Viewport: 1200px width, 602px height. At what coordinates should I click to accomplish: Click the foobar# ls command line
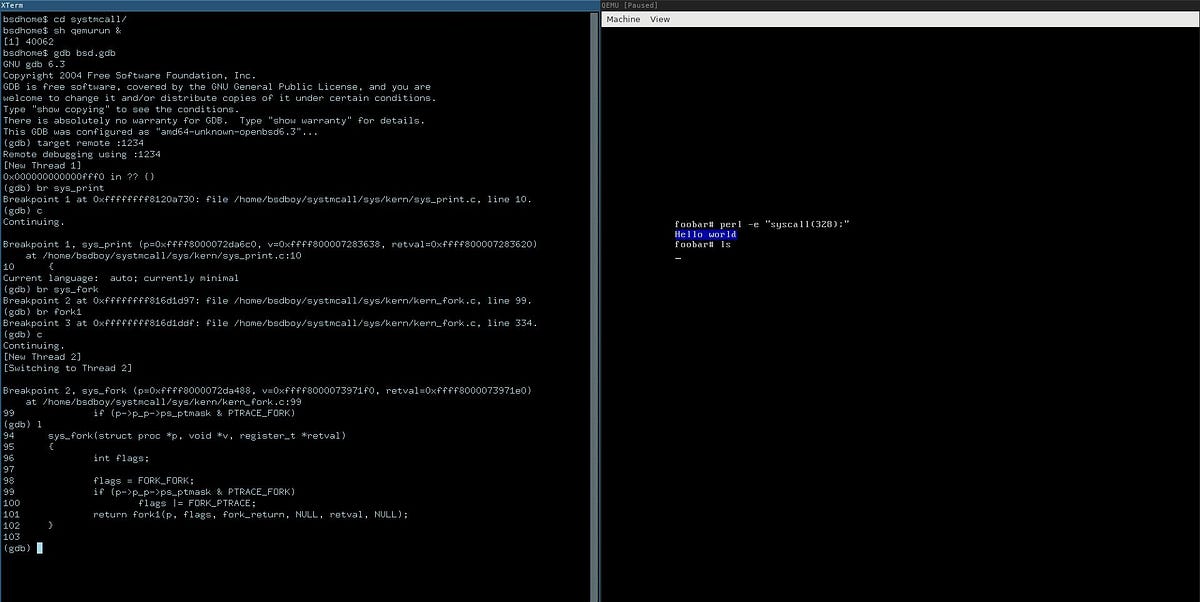click(x=702, y=244)
